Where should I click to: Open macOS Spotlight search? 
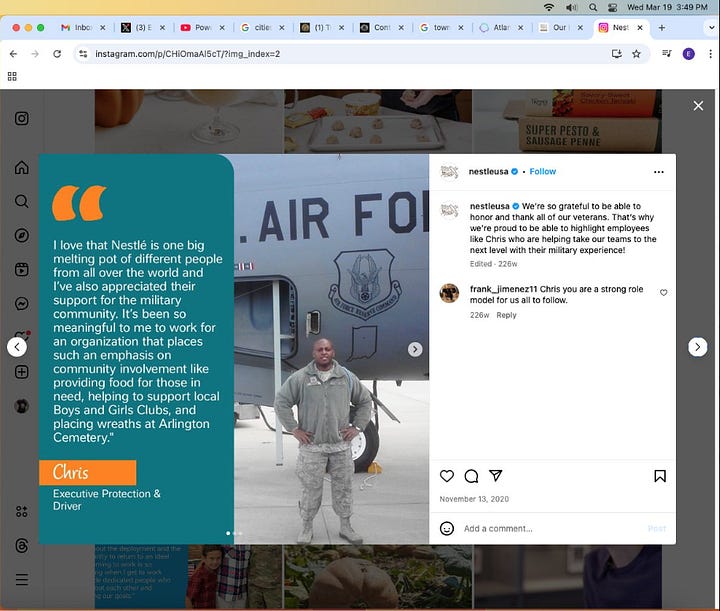pyautogui.click(x=593, y=7)
